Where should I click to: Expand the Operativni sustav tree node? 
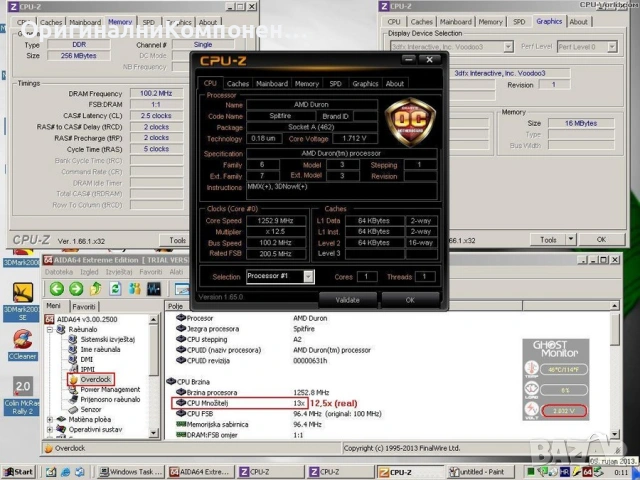coord(50,429)
